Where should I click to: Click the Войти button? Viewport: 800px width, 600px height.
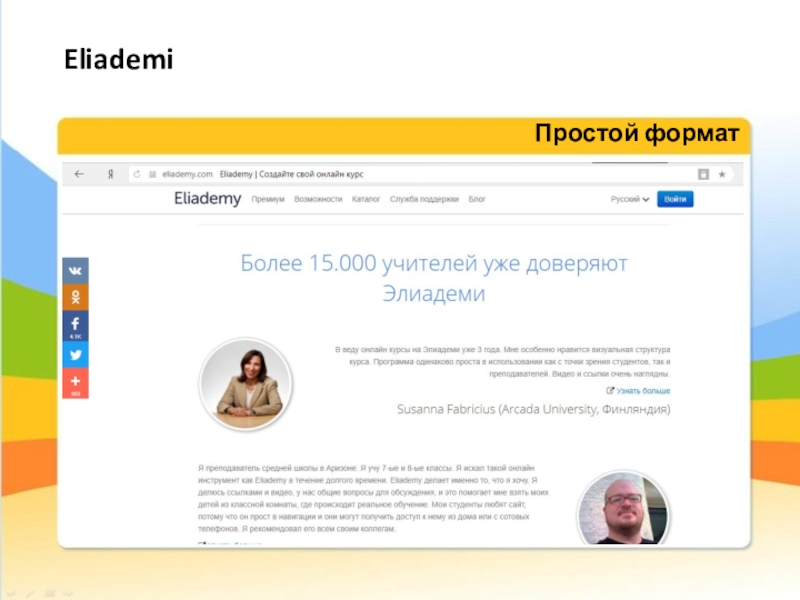pyautogui.click(x=675, y=199)
